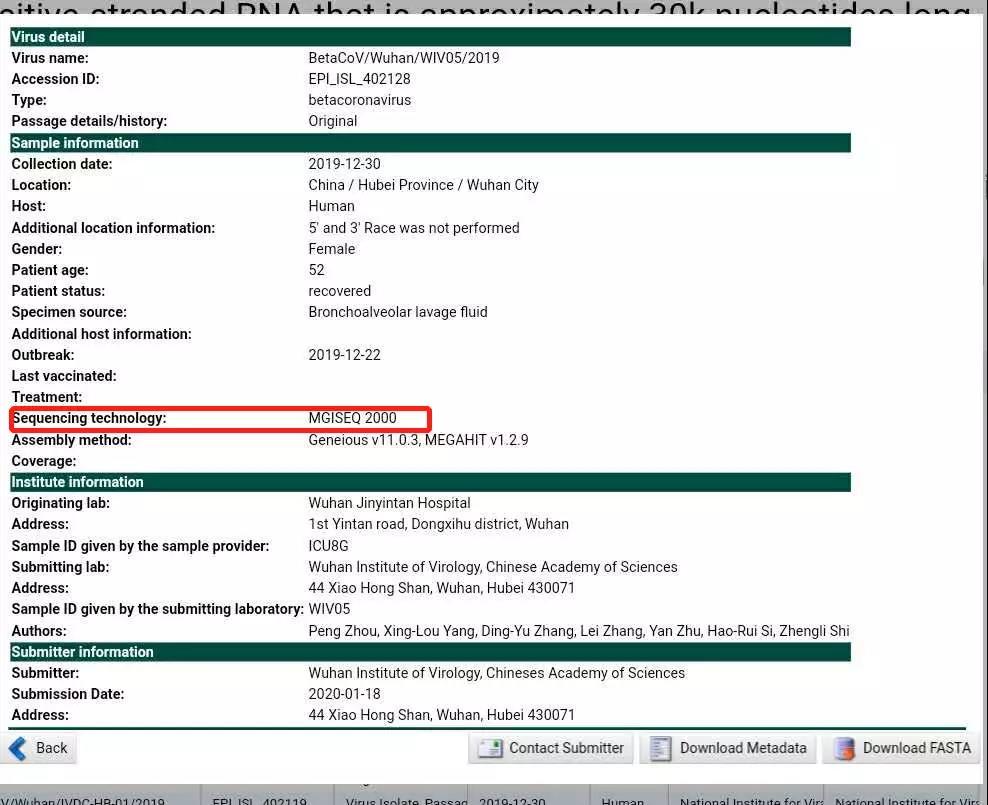Click the patient age value 52
This screenshot has width=988, height=805.
(316, 270)
